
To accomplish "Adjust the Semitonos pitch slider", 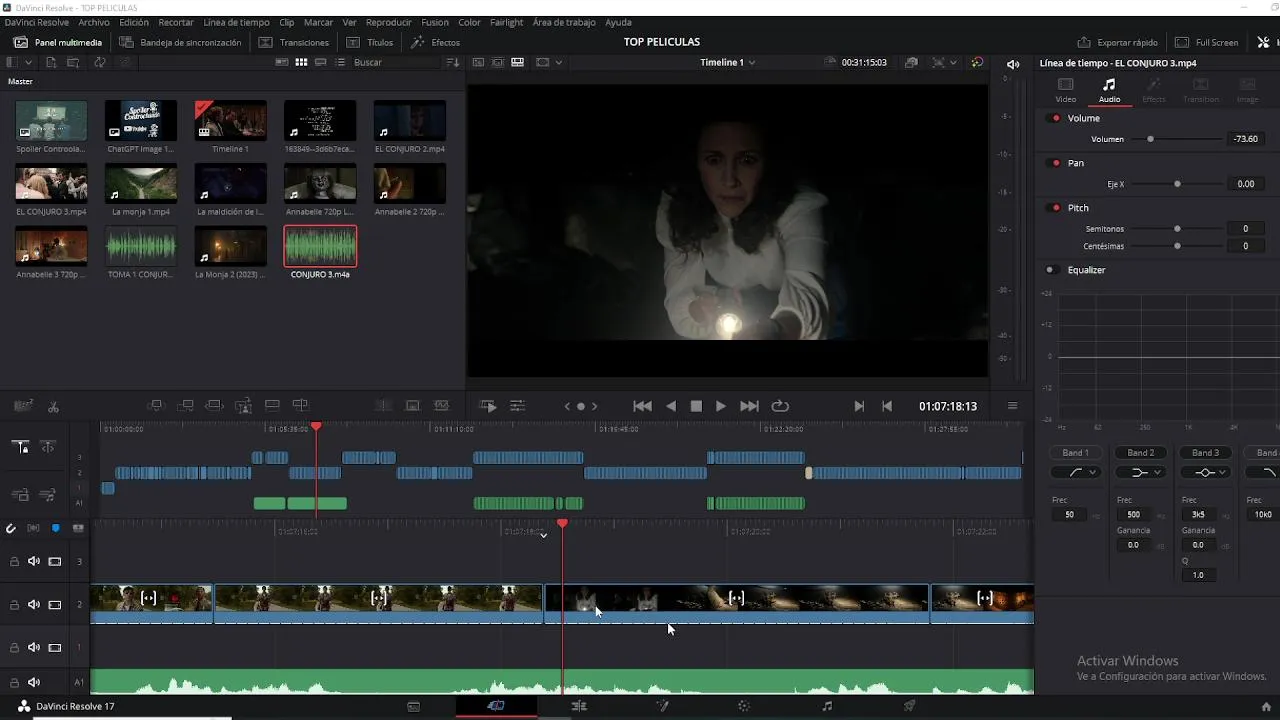I will [1177, 229].
